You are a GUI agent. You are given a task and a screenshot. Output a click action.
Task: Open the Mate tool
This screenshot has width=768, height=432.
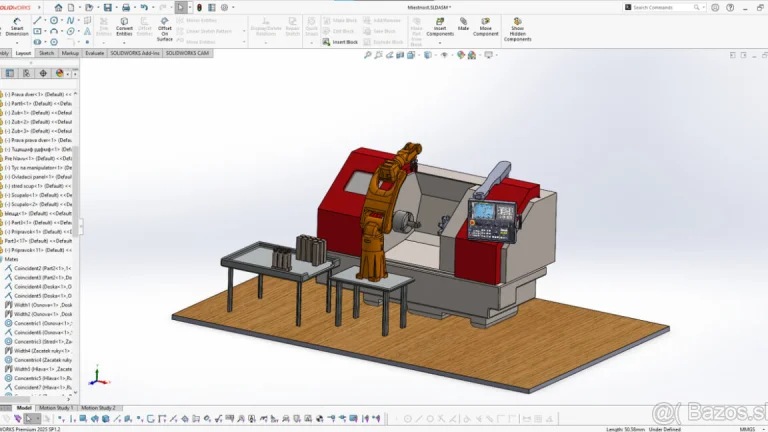(463, 24)
